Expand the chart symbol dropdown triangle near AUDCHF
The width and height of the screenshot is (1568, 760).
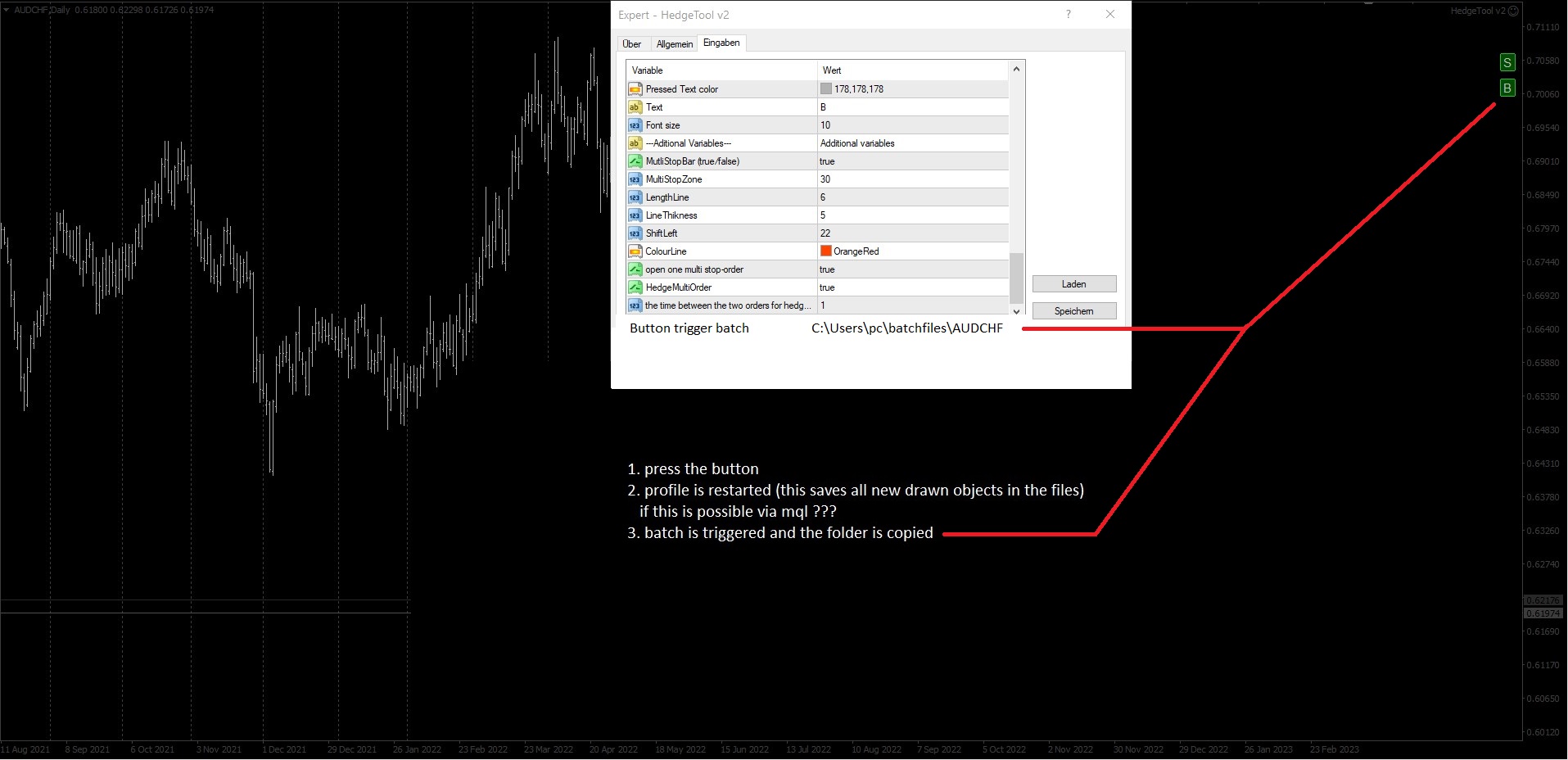click(x=7, y=11)
